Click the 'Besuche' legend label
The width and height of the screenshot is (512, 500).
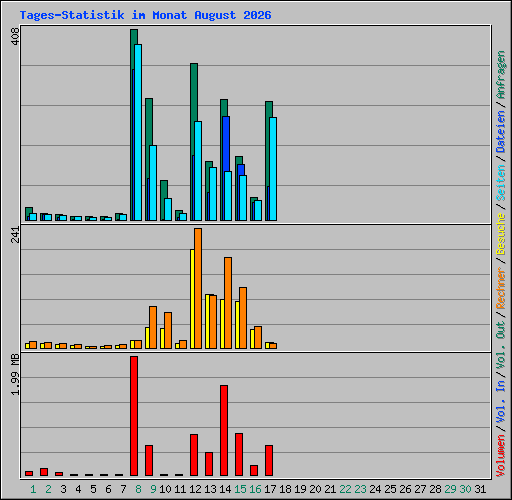501,234
